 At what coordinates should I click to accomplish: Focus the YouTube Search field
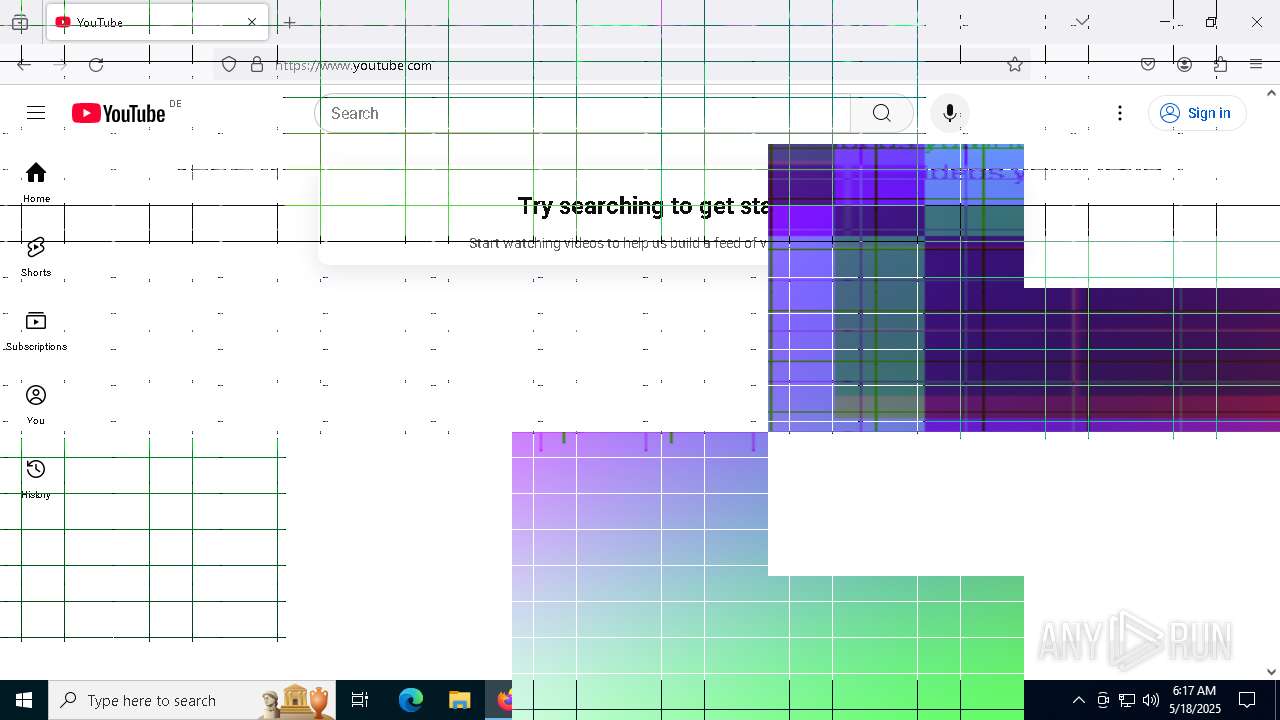point(583,113)
